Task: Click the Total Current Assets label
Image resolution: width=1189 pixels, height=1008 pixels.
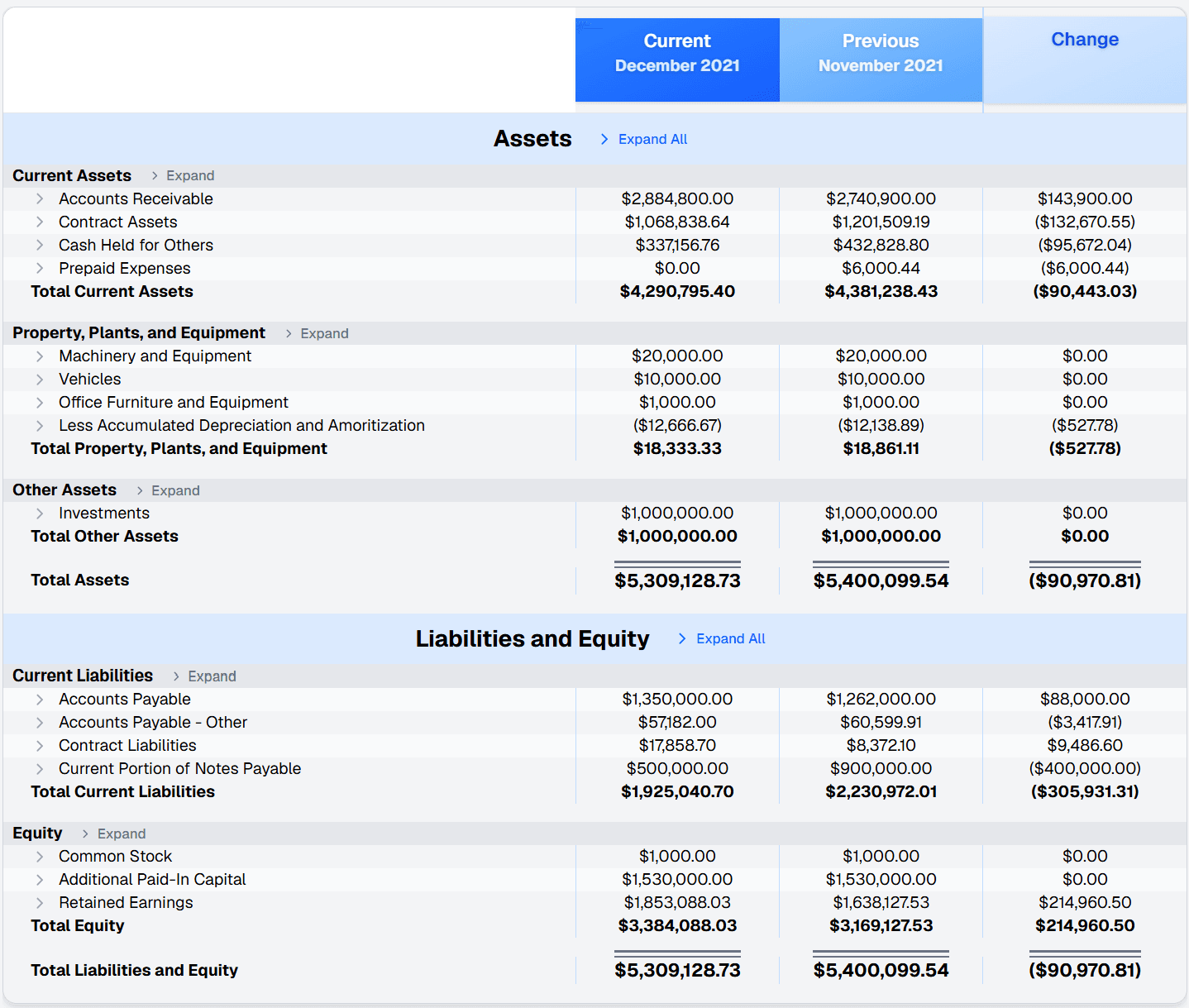Action: pyautogui.click(x=112, y=291)
